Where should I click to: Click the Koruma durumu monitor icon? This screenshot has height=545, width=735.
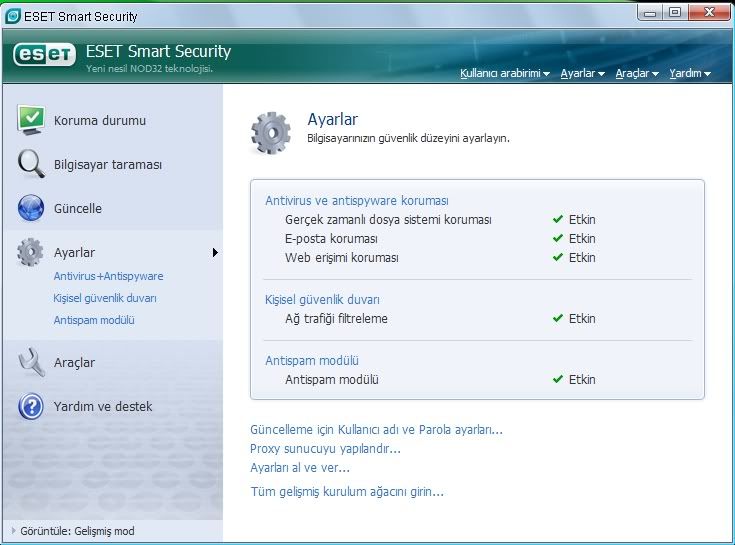31,120
